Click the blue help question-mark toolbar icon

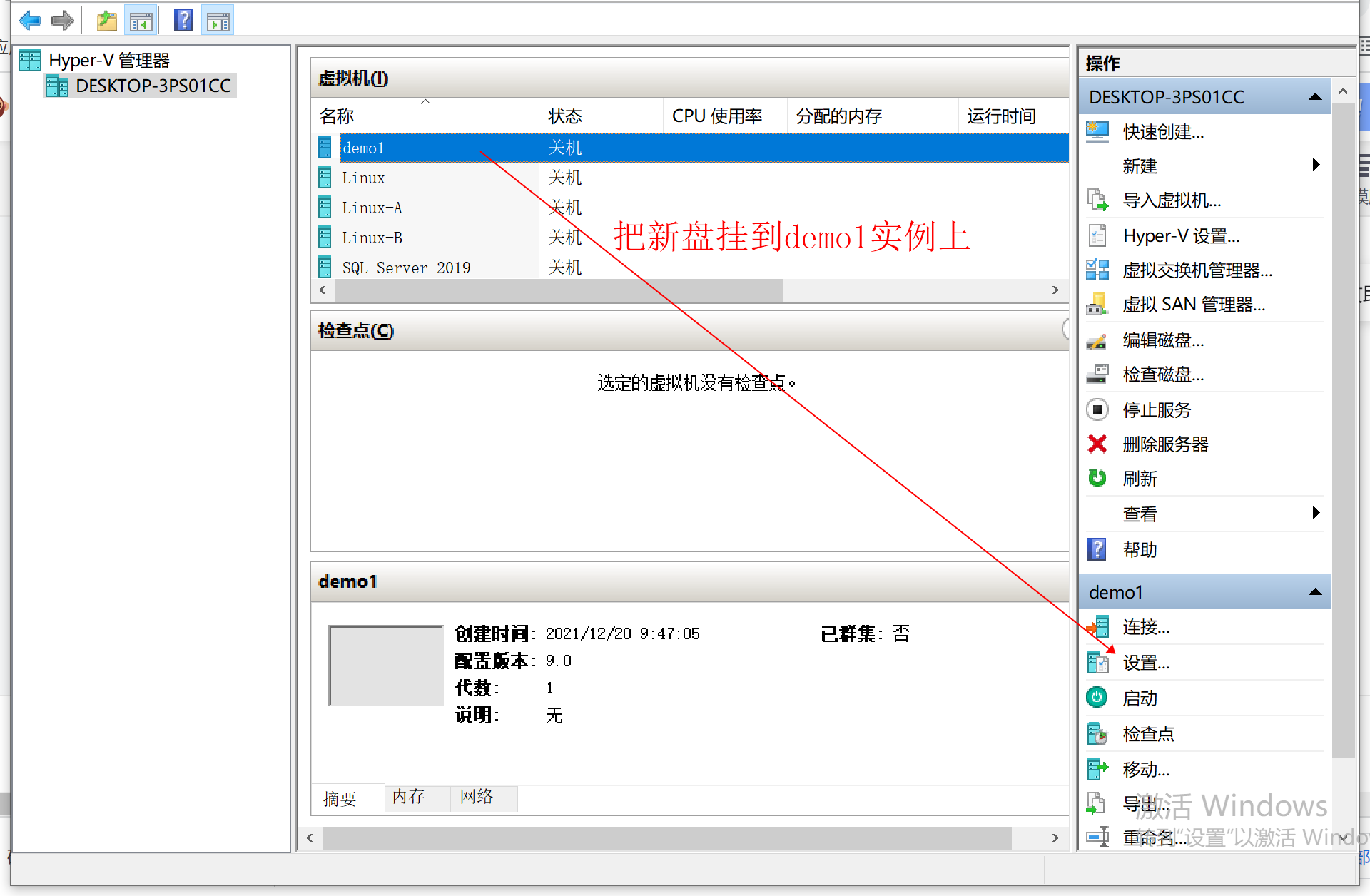coord(183,21)
